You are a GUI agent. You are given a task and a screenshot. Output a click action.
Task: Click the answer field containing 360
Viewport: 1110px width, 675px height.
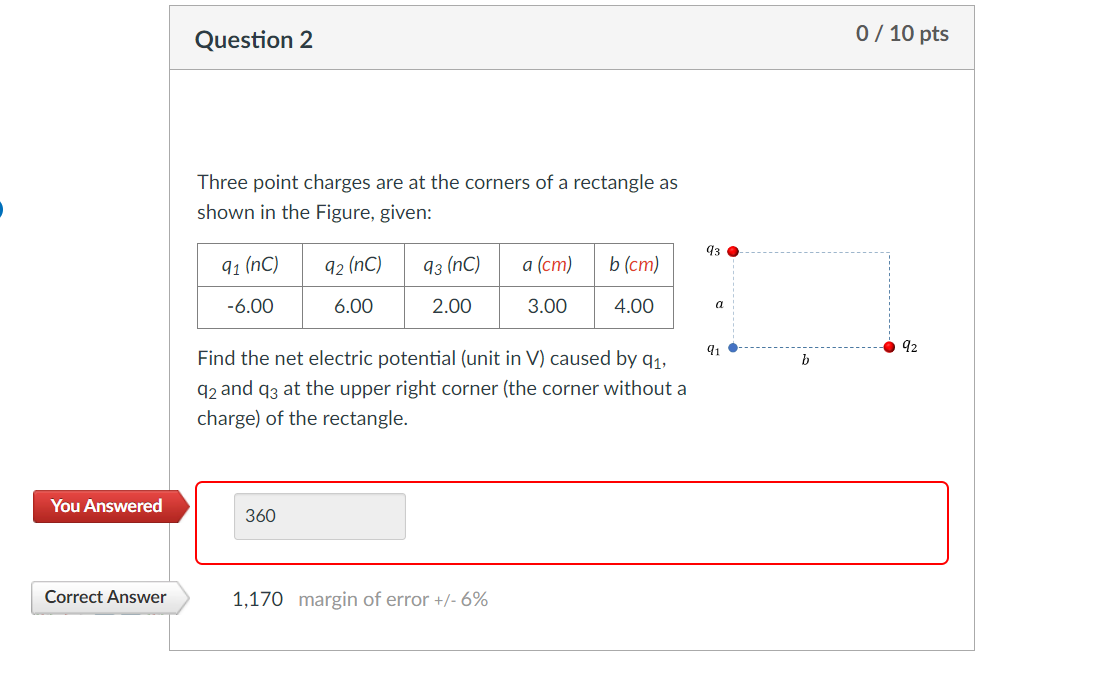pos(319,516)
